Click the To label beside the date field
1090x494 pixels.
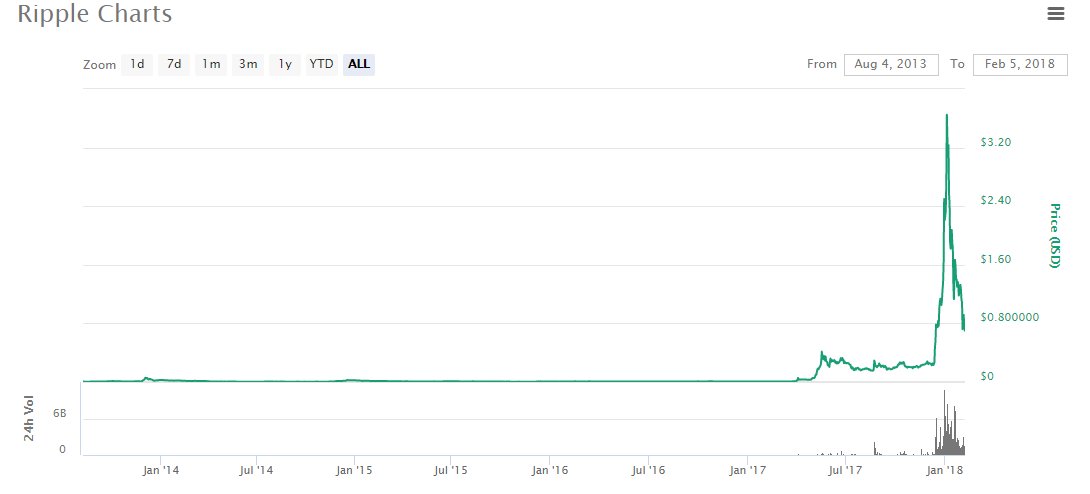coord(957,64)
